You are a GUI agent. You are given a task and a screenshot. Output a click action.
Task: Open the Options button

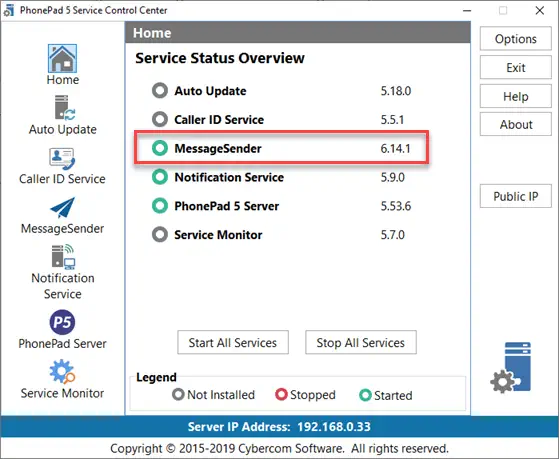pyautogui.click(x=516, y=39)
